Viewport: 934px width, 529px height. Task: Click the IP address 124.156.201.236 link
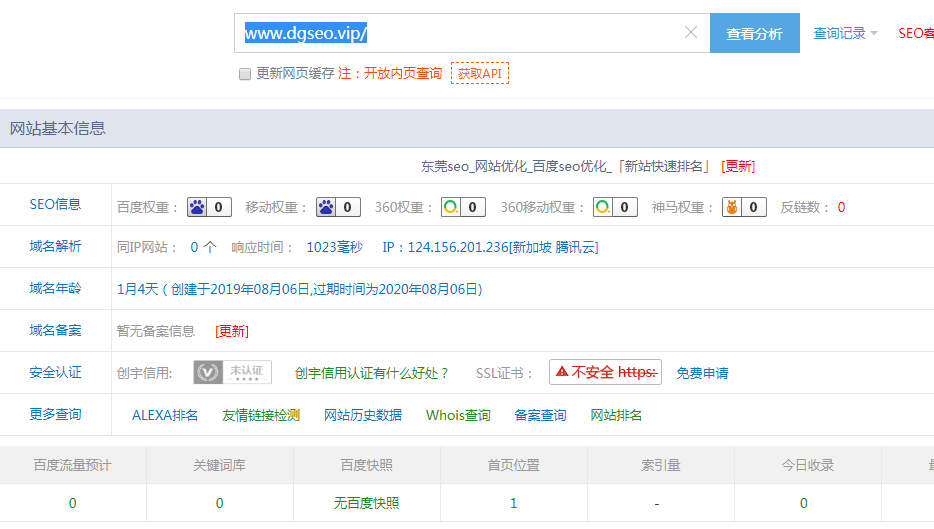[x=490, y=247]
